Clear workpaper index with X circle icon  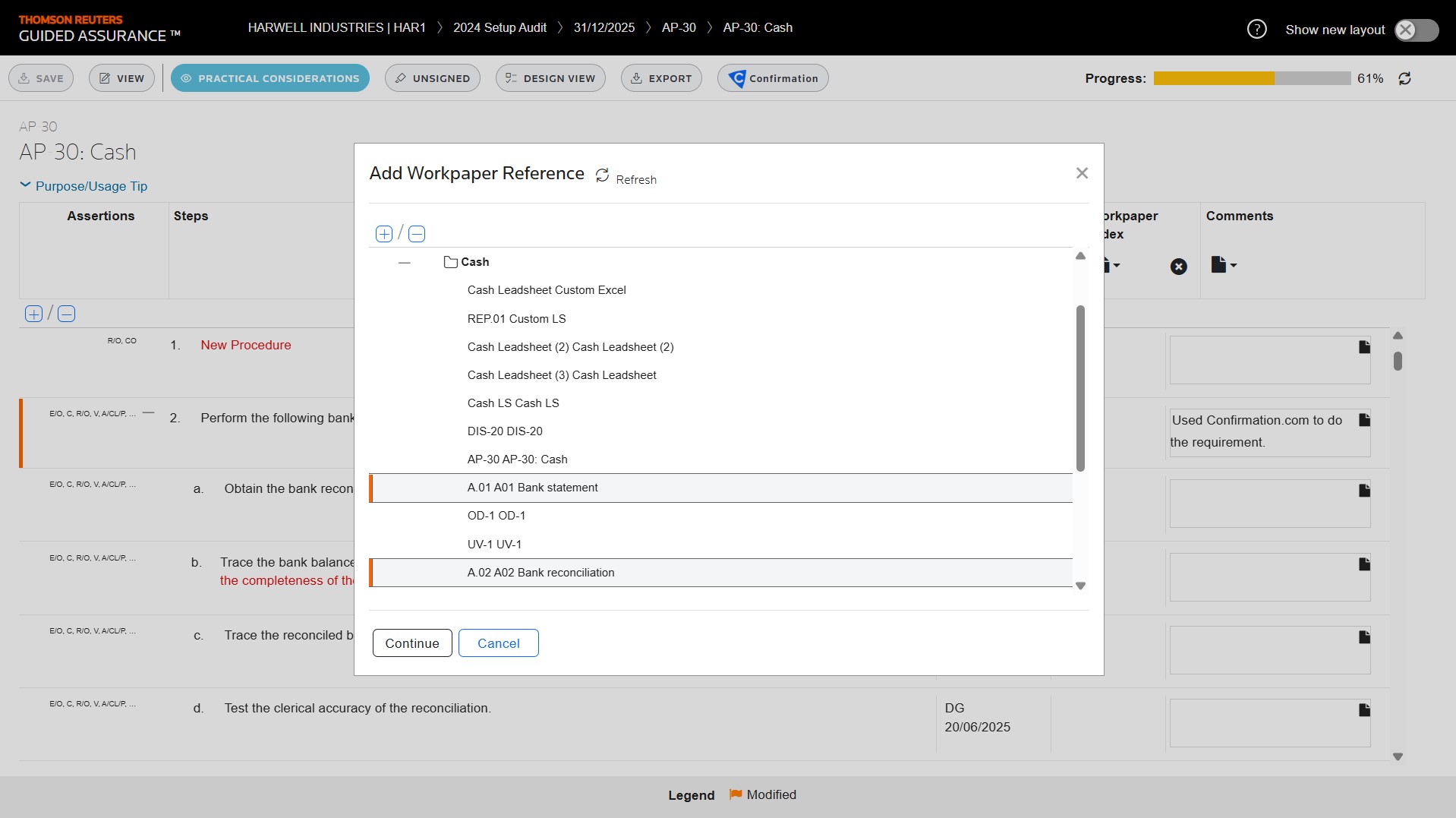(x=1178, y=267)
